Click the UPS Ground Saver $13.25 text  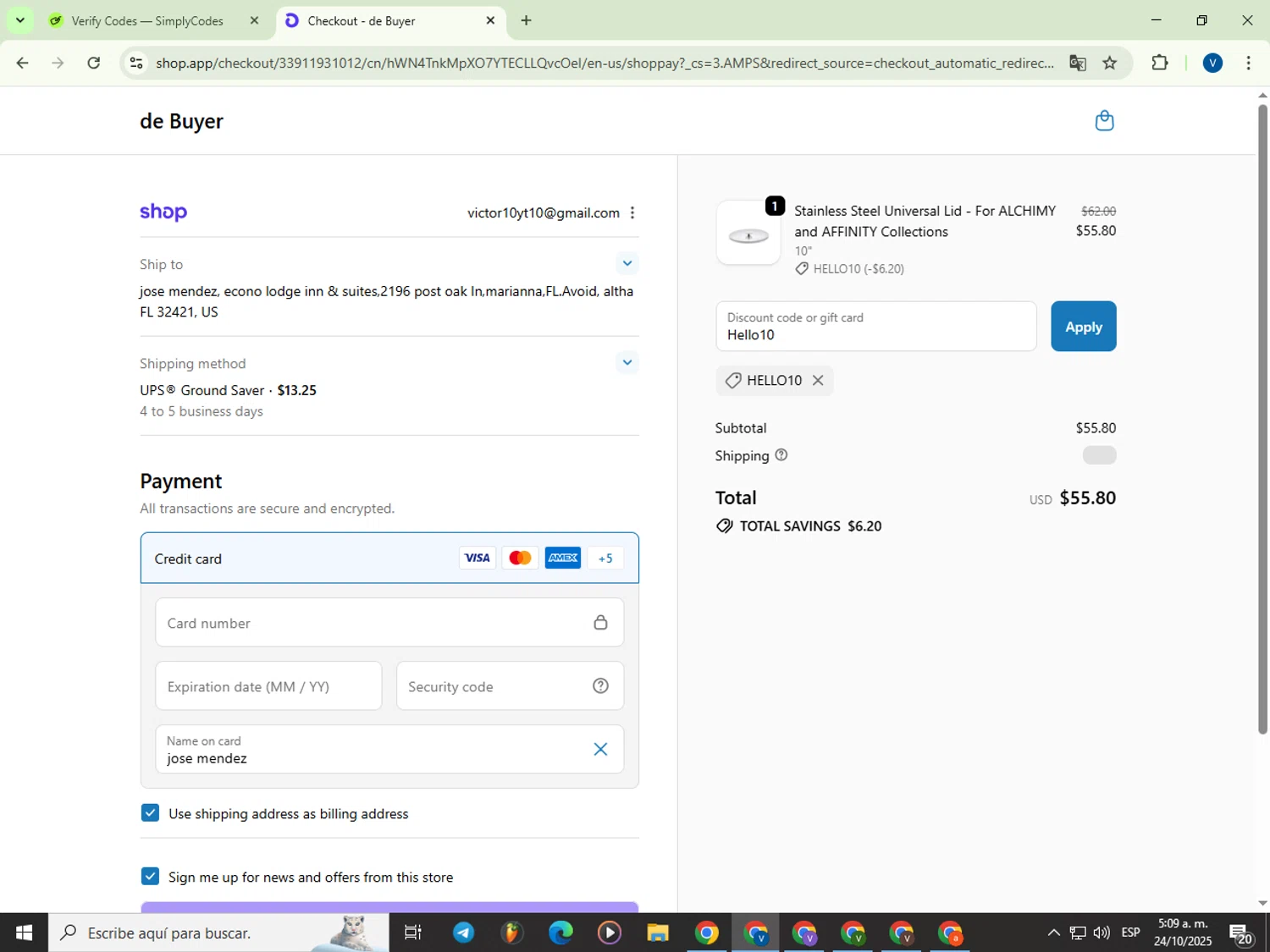pyautogui.click(x=229, y=390)
